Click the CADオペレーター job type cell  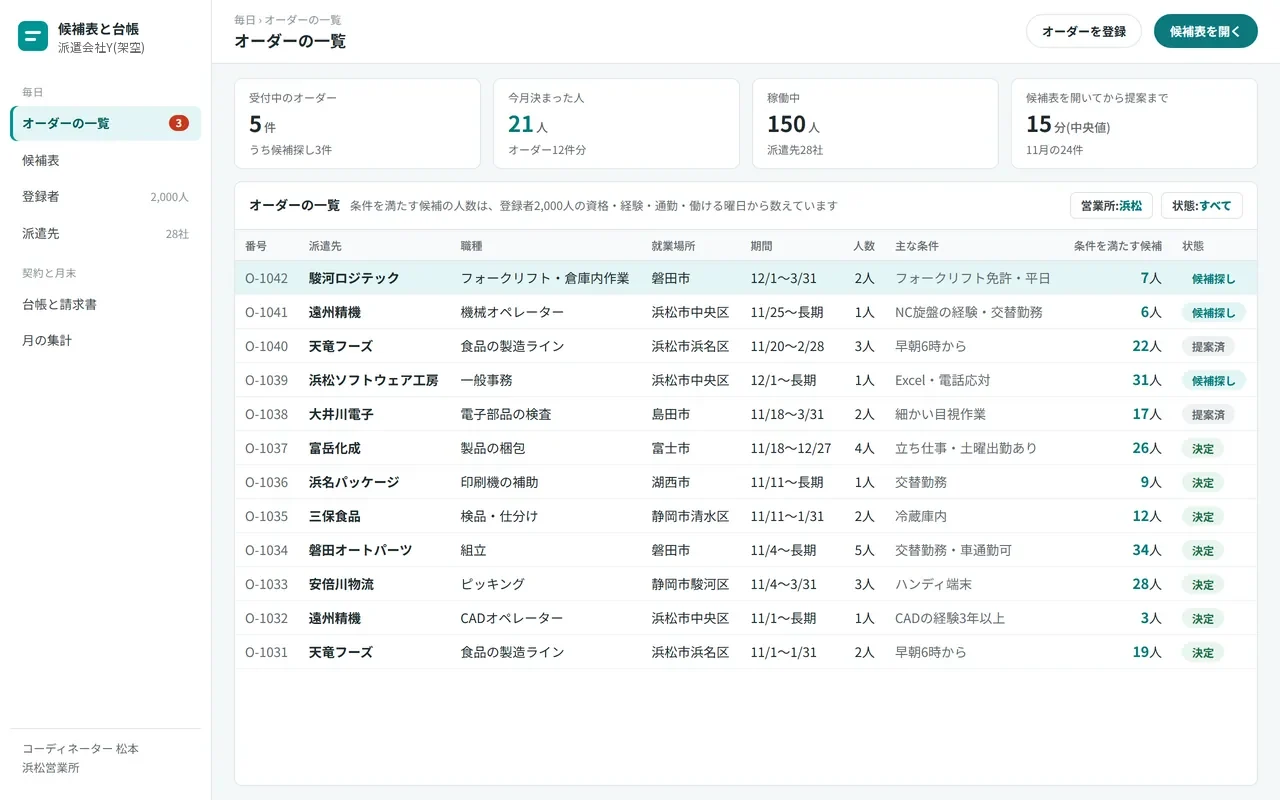point(512,618)
